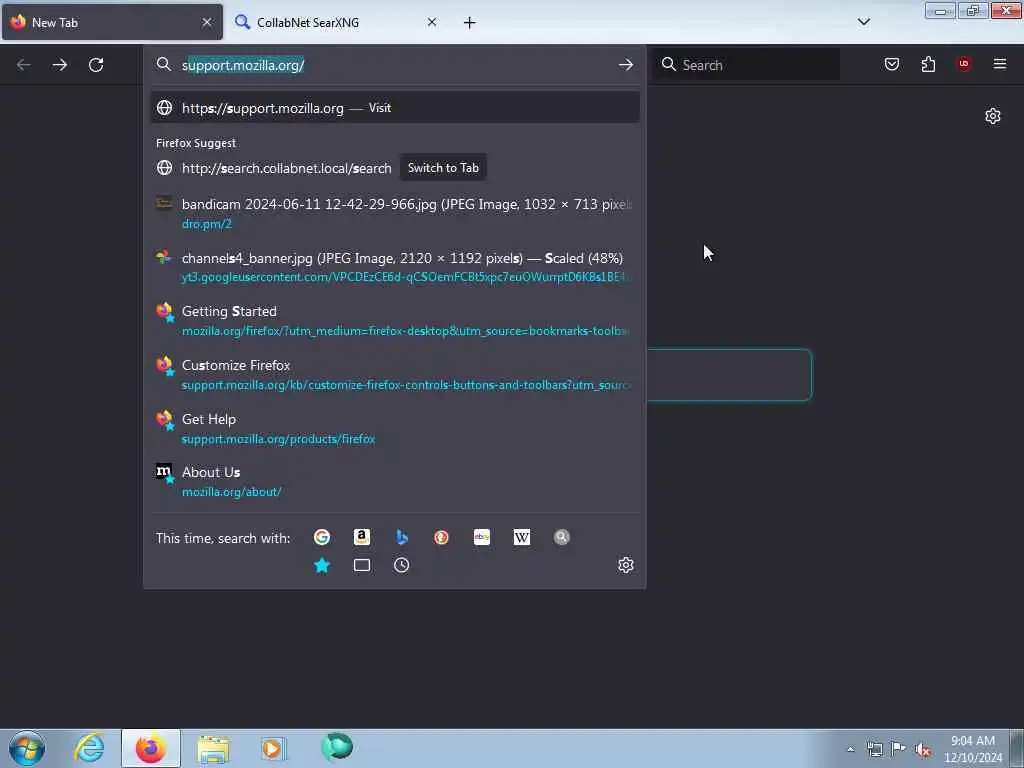The height and width of the screenshot is (768, 1024).
Task: Open the taskbar clock showing 9:04 AM
Action: pos(973,749)
